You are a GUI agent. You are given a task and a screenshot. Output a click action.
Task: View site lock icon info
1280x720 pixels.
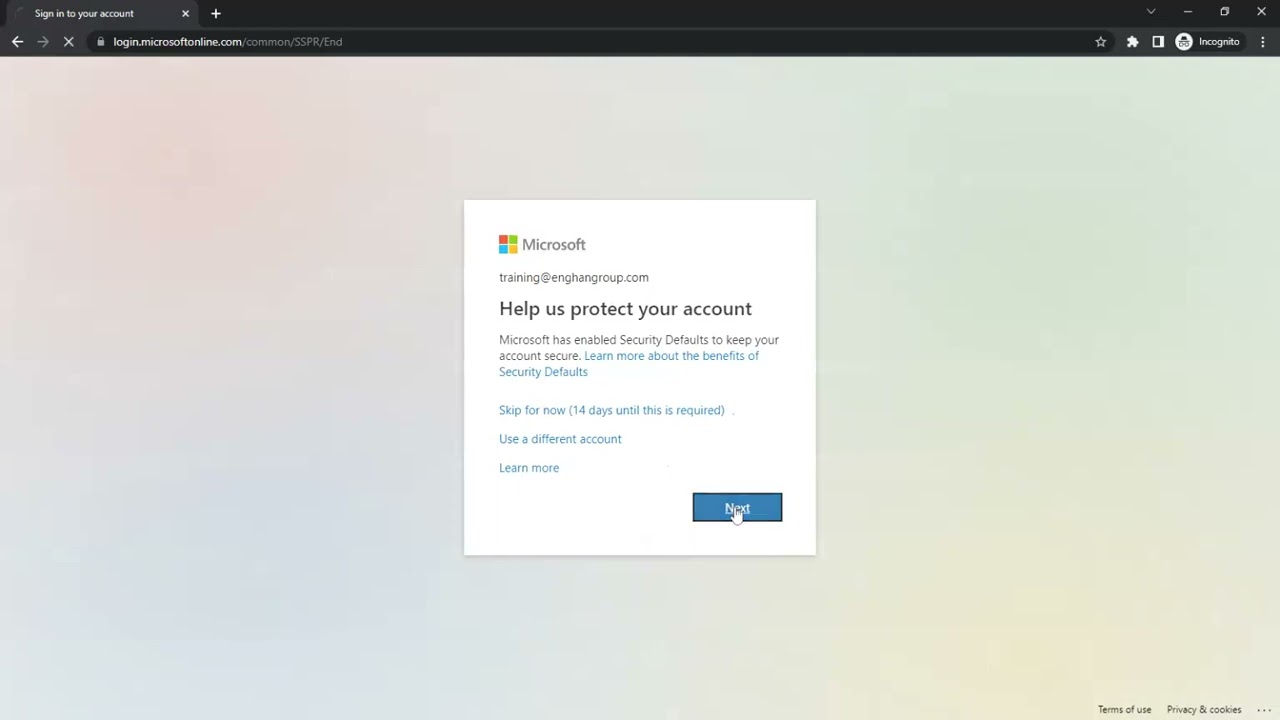[100, 42]
